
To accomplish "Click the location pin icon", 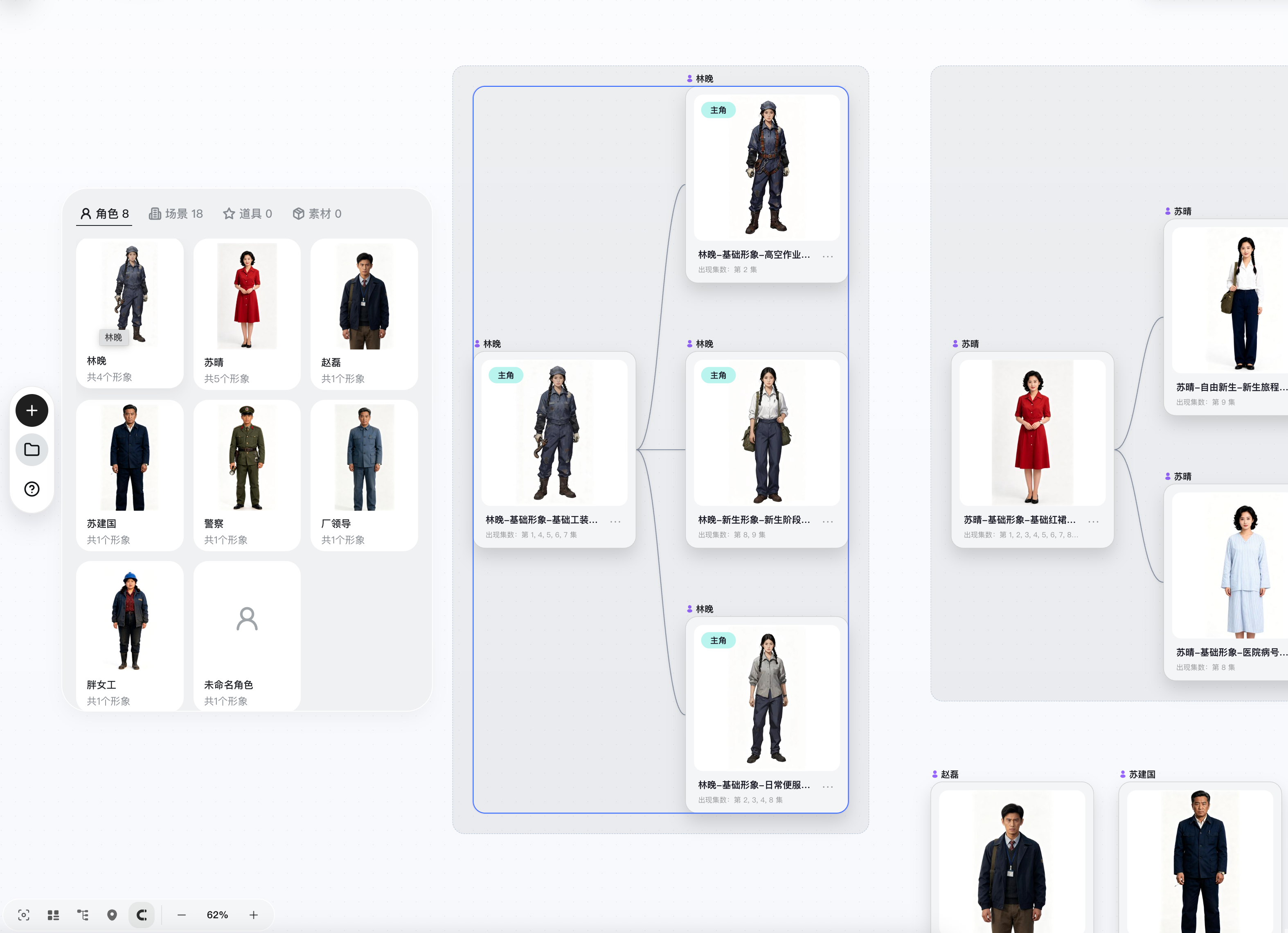I will 112,915.
